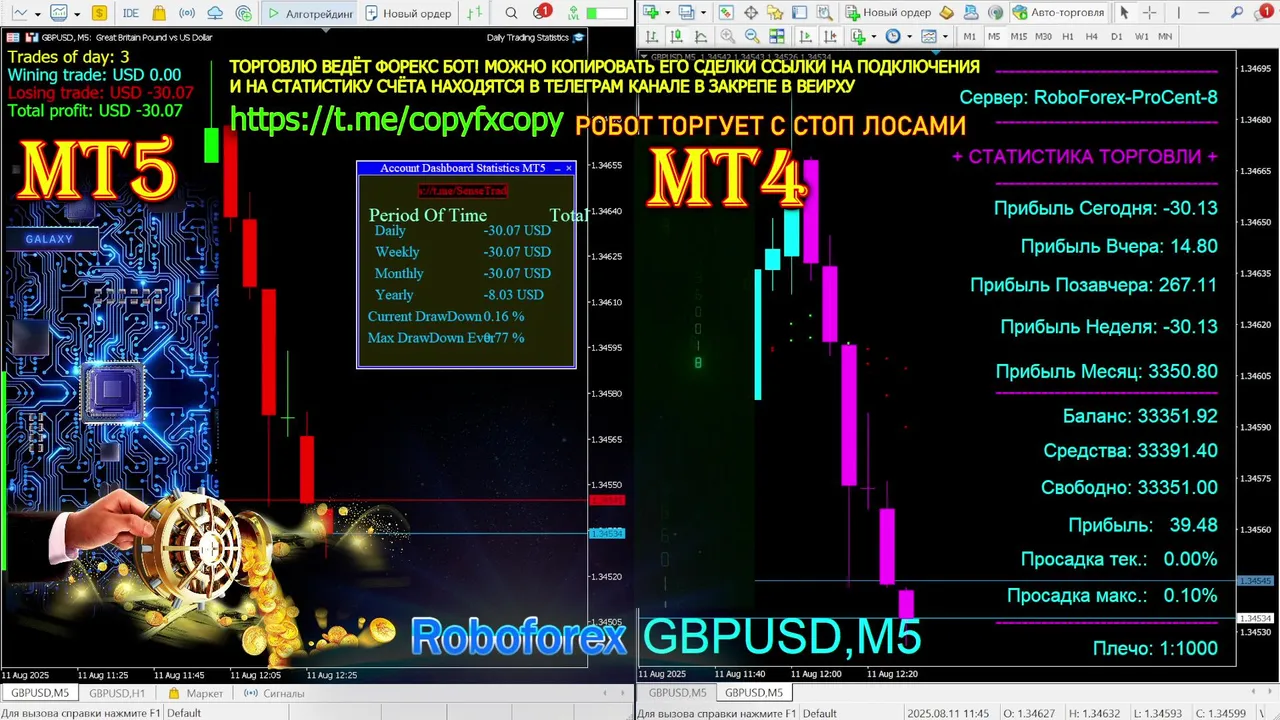Open the Market shopping bag icon in MT5 toolbar
Viewport: 1280px width, 720px height.
159,13
